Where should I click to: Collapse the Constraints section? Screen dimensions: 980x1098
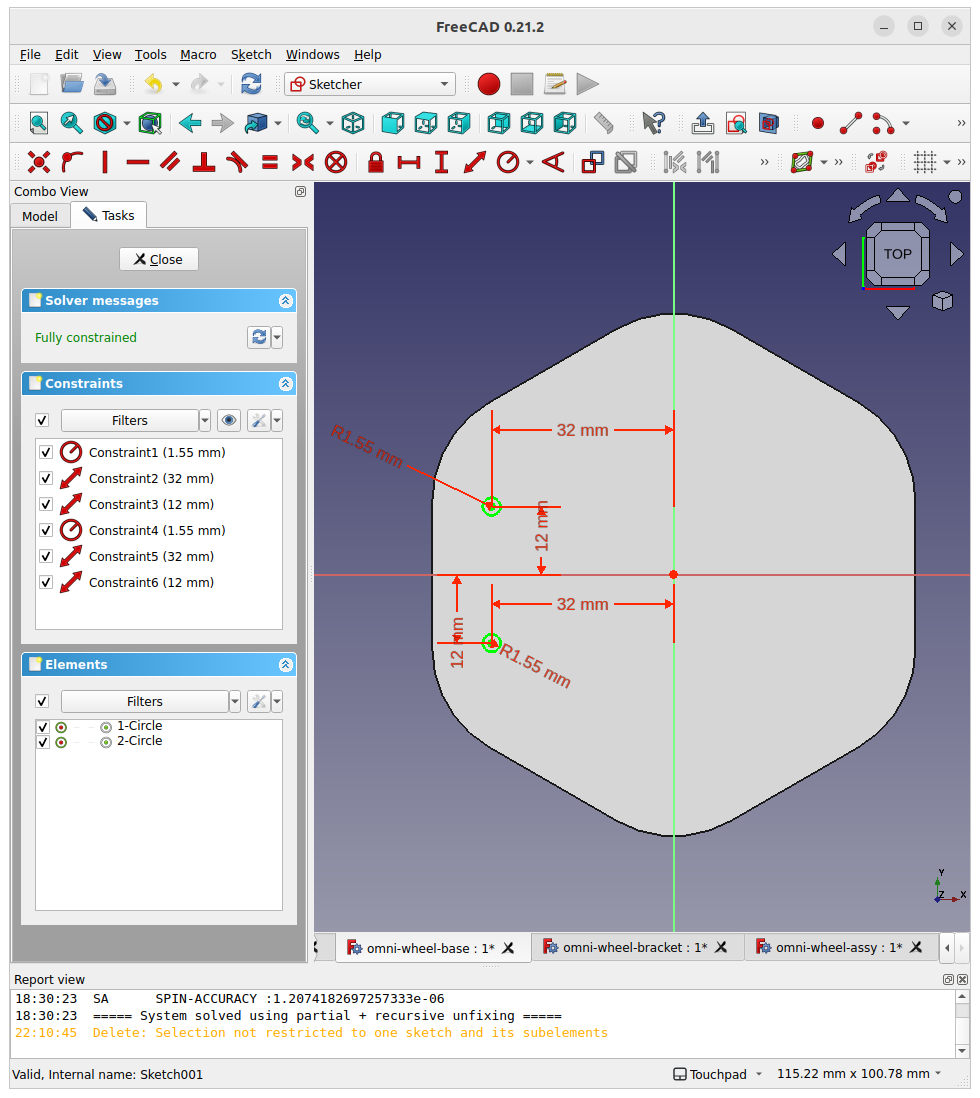point(285,383)
